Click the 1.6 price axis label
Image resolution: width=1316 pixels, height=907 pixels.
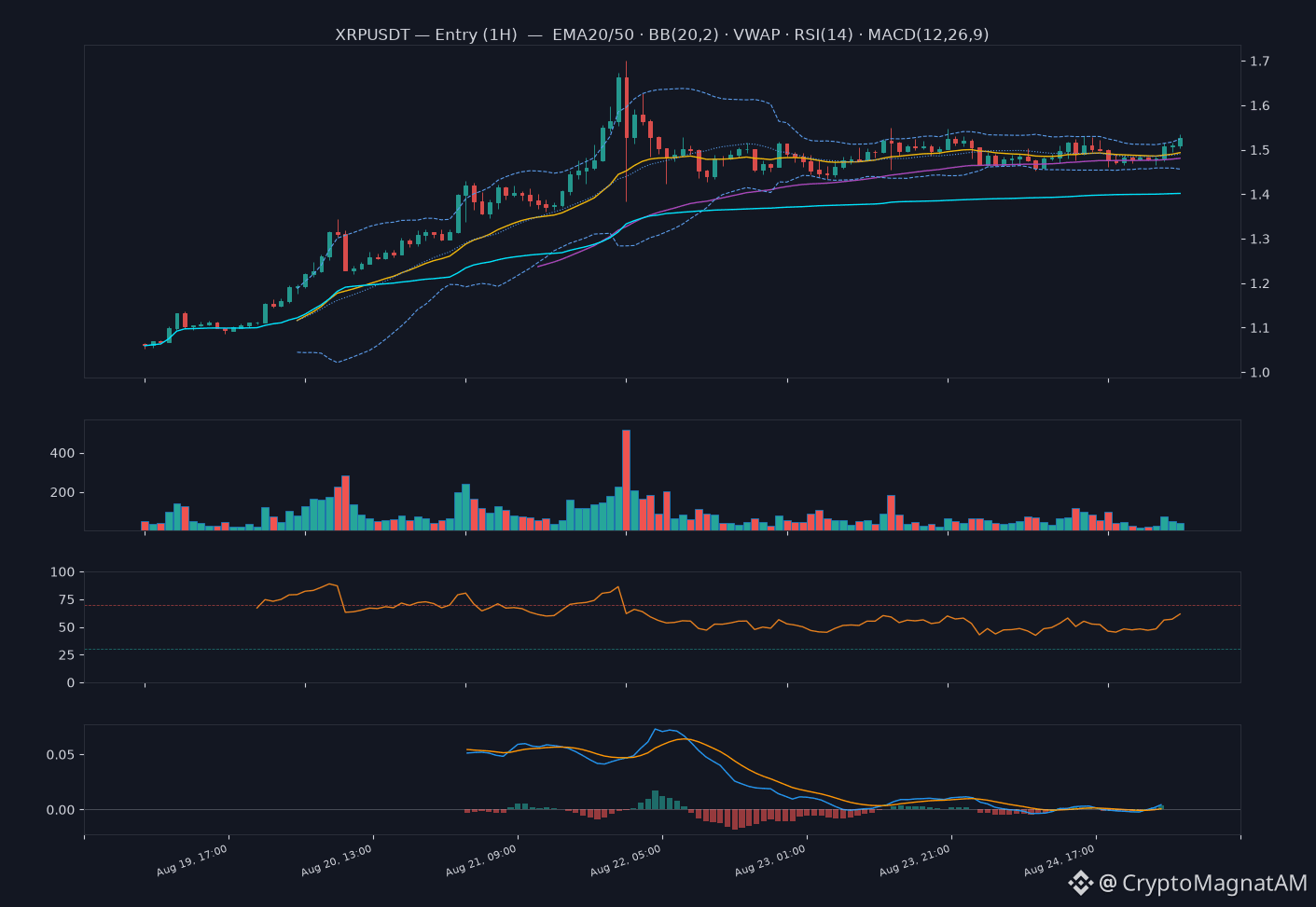click(1259, 106)
